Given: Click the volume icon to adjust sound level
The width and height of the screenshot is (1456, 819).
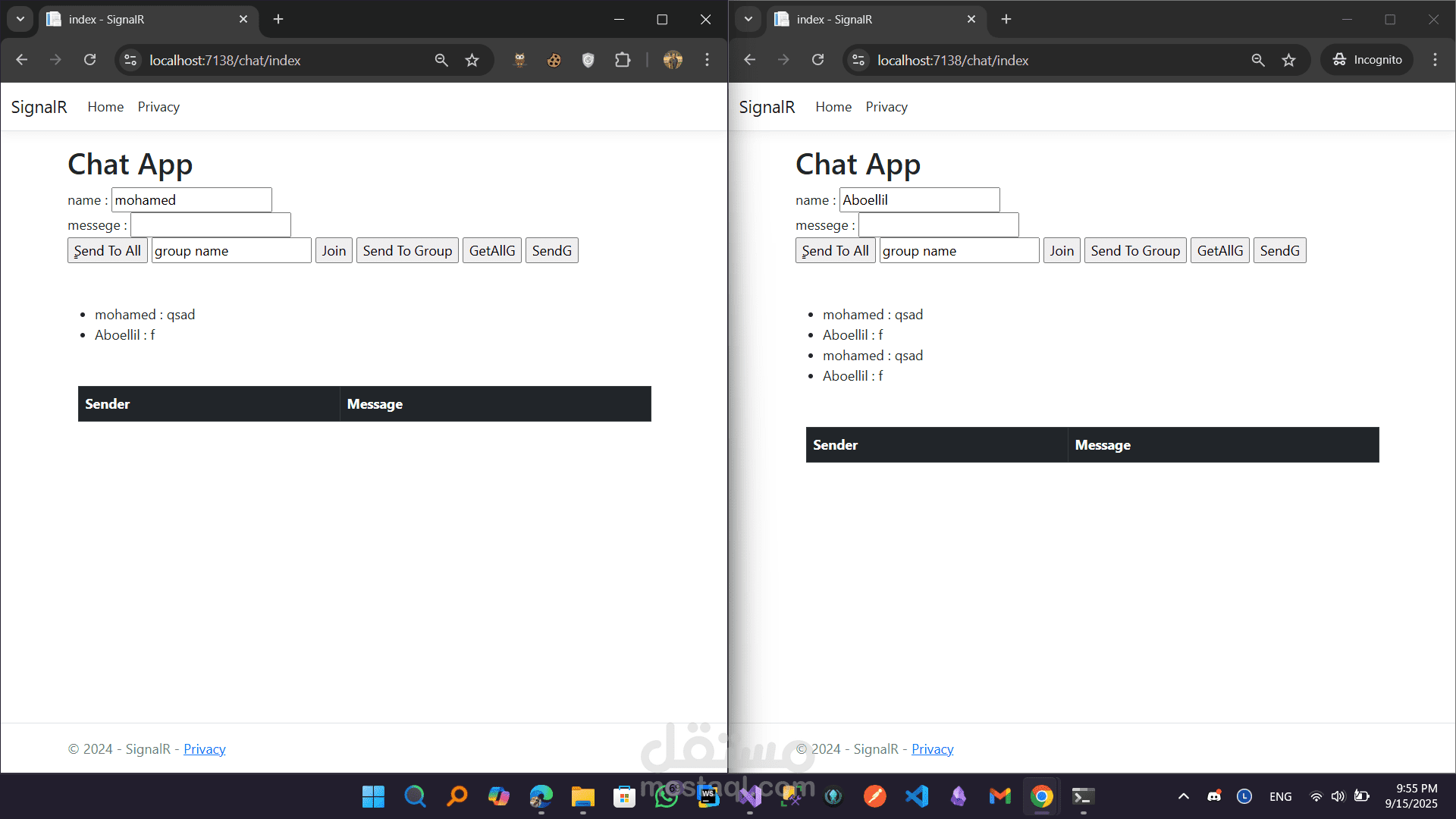Looking at the screenshot, I should [x=1338, y=796].
